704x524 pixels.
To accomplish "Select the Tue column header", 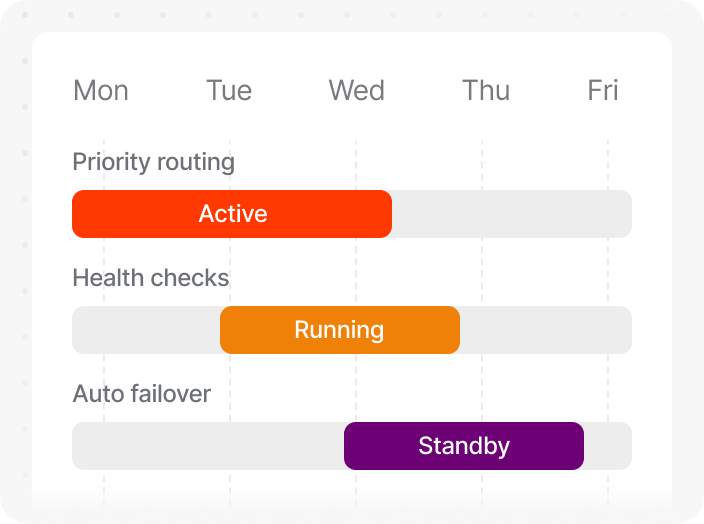I will (x=229, y=91).
